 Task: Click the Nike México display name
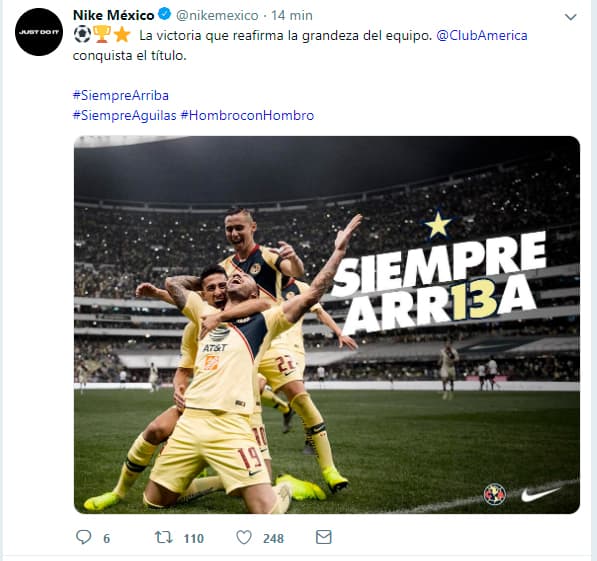[x=113, y=15]
